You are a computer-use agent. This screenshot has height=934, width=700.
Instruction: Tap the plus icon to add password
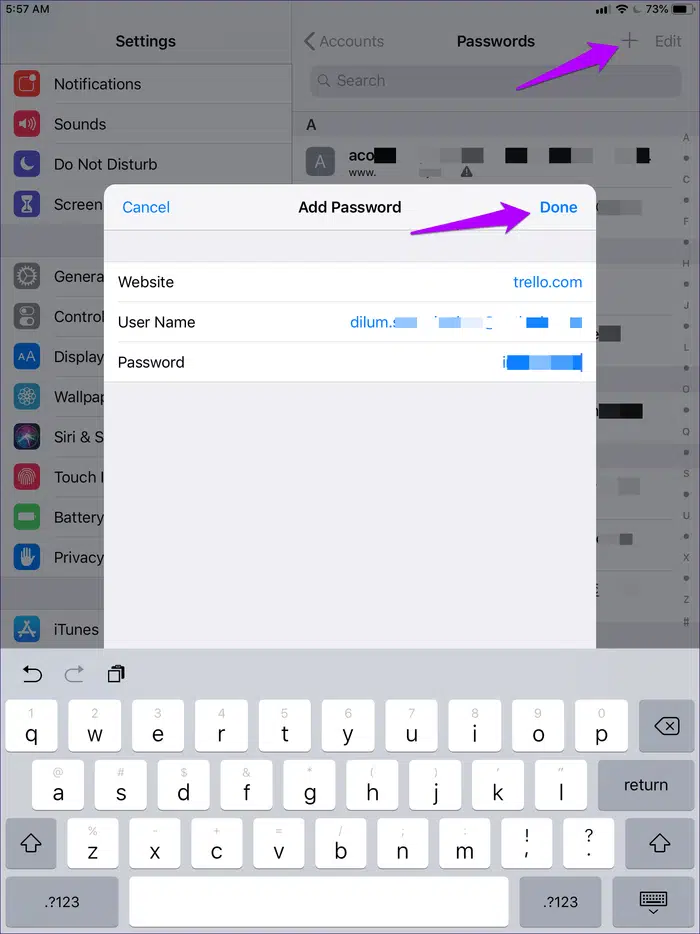(x=630, y=41)
